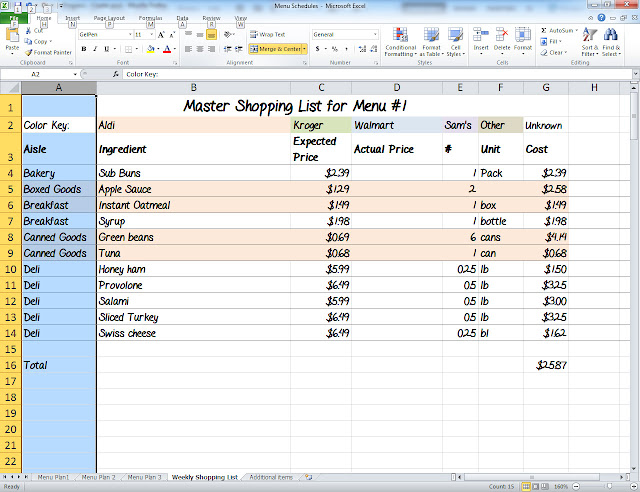640x492 pixels.
Task: Click the insert function fx icon
Action: (116, 74)
